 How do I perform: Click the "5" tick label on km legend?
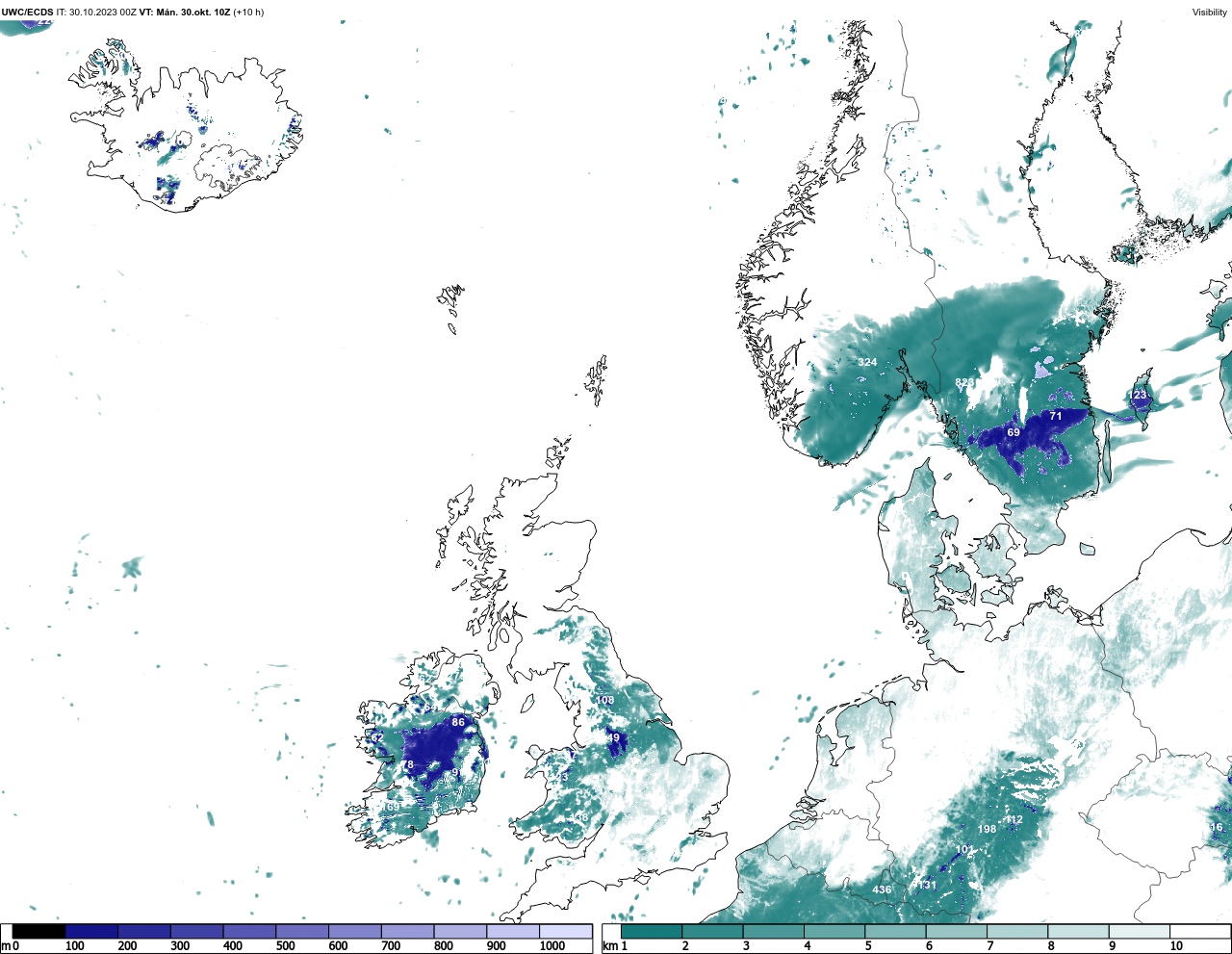tap(868, 946)
